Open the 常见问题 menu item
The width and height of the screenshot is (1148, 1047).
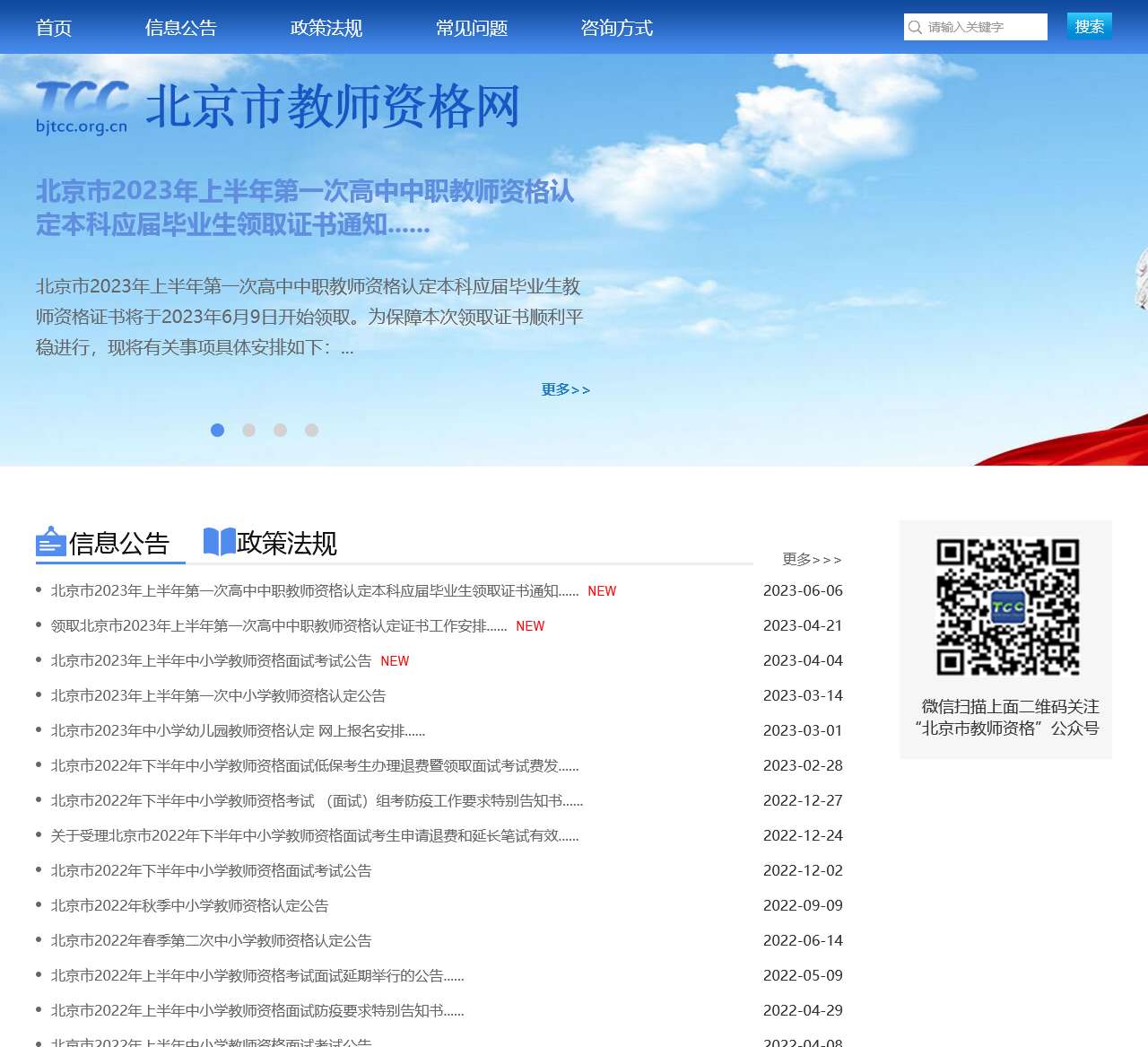coord(472,28)
